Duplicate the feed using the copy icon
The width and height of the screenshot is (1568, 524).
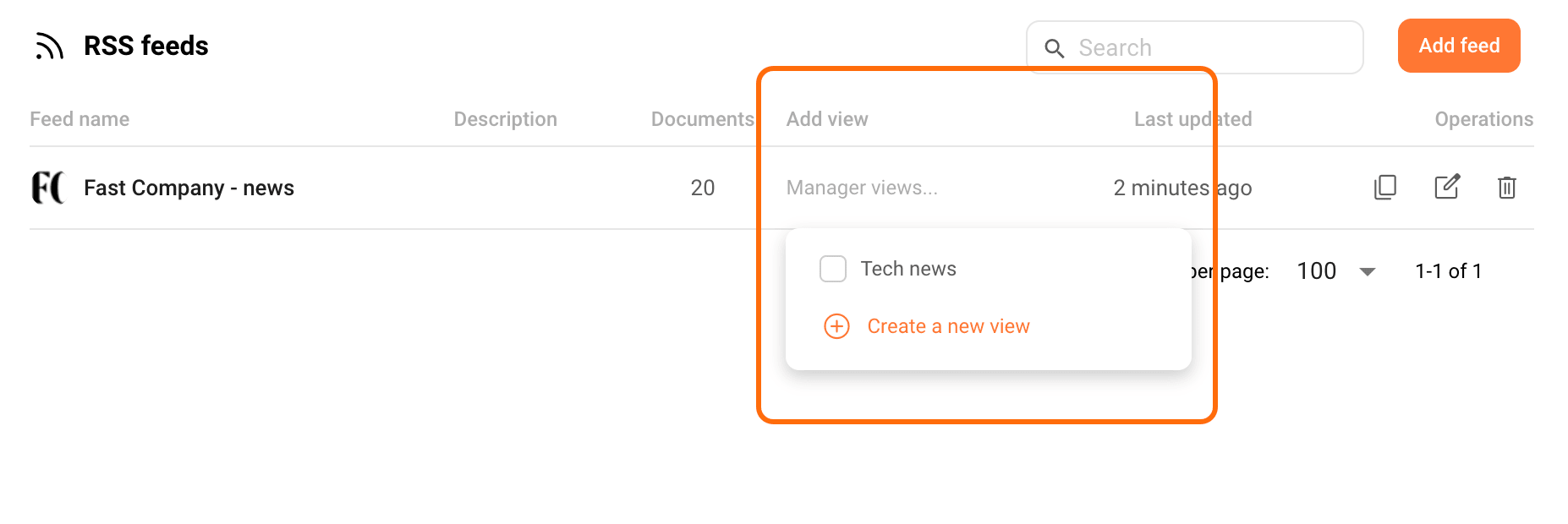tap(1384, 187)
